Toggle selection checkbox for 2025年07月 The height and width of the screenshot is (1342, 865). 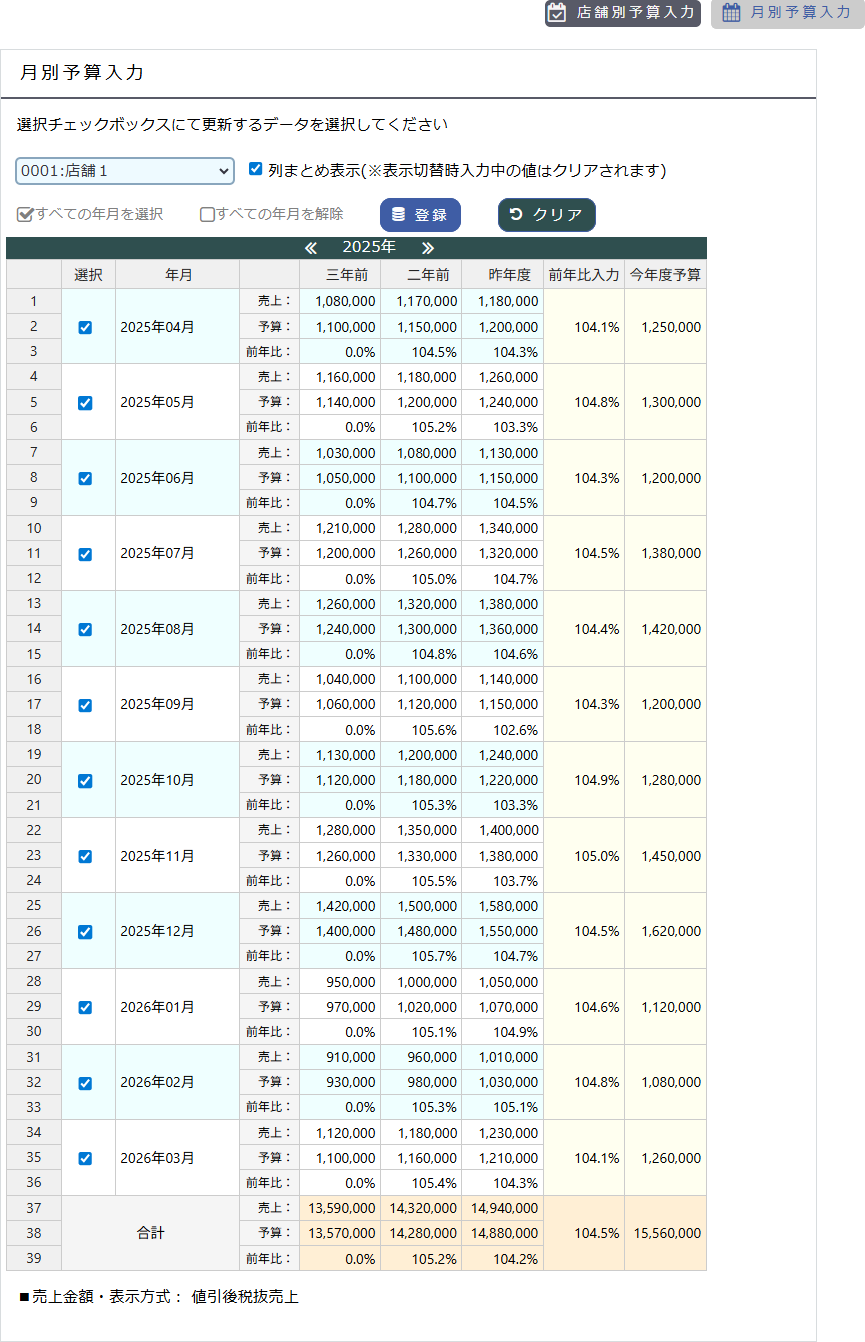point(85,554)
